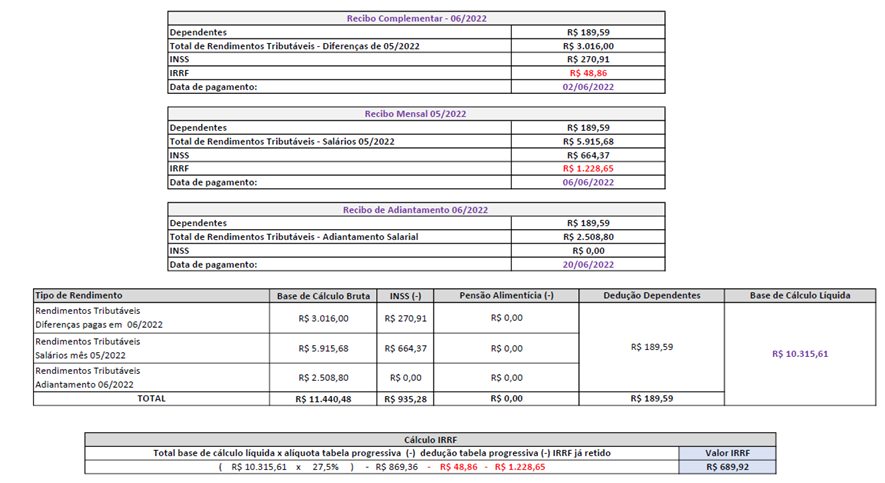Click 'Total de Rendimentos Tributáveis - Adiantamento Salarial' label

tap(294, 236)
